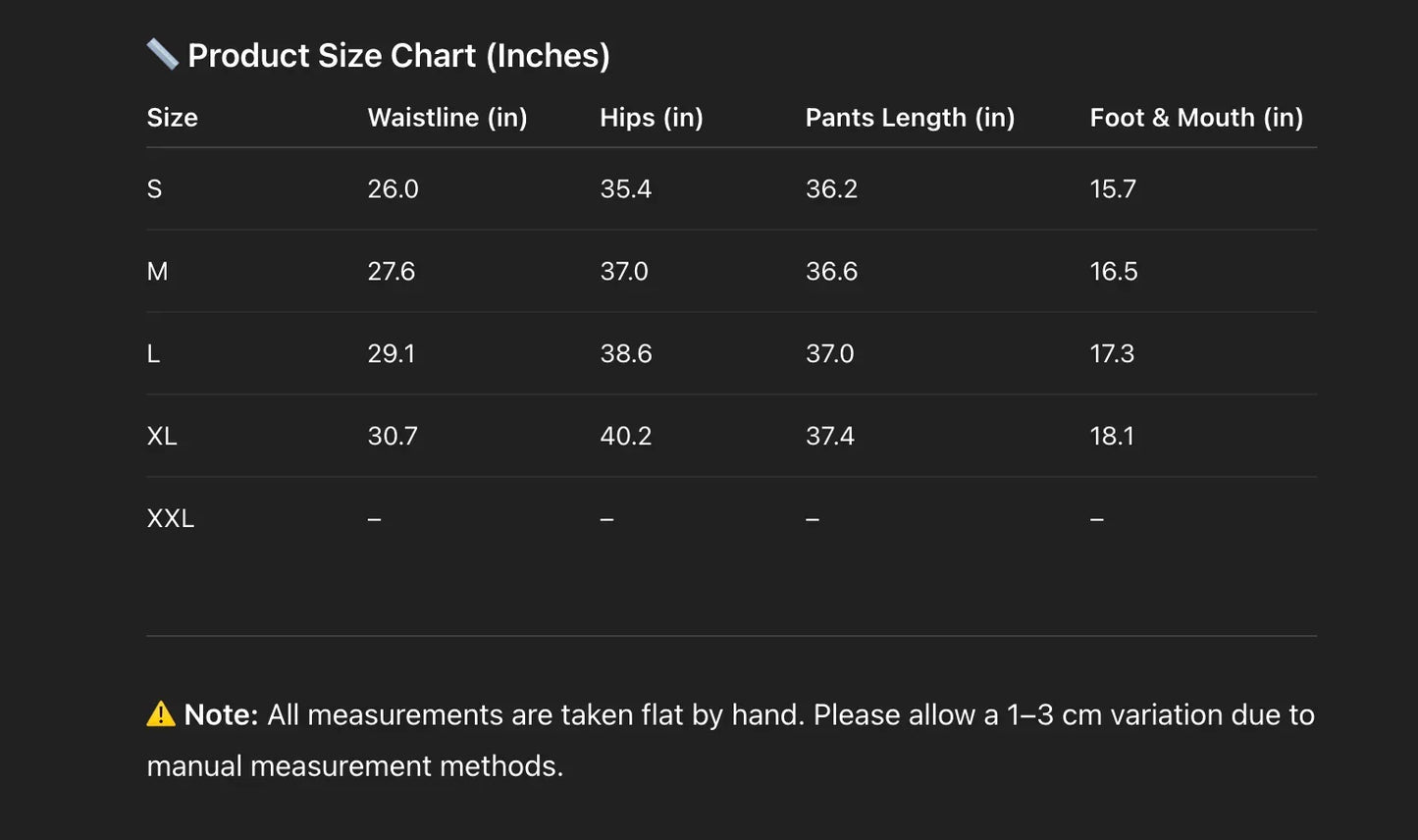1418x840 pixels.
Task: Click the L size row label
Action: click(154, 354)
